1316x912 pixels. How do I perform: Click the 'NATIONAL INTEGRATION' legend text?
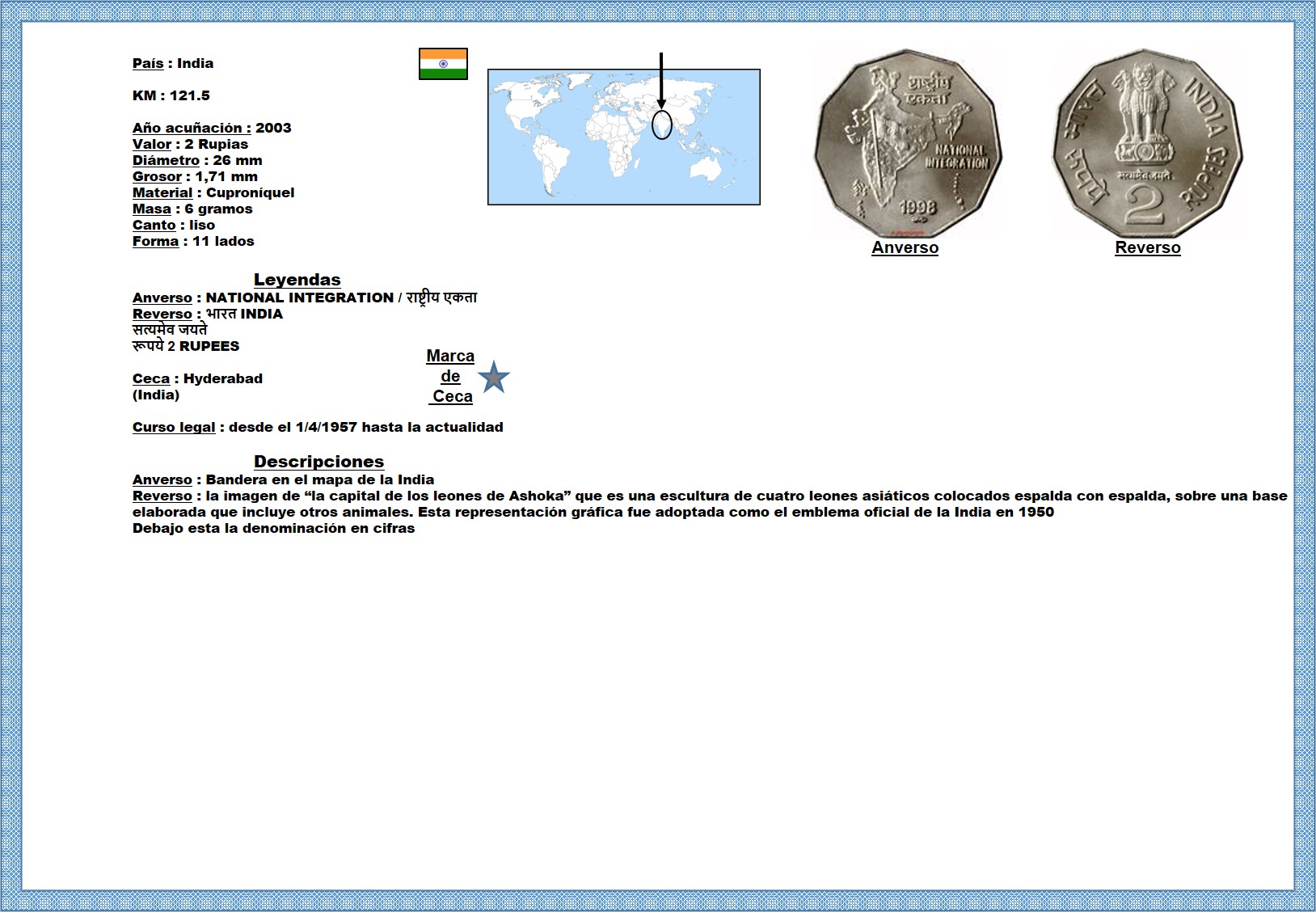(x=300, y=298)
